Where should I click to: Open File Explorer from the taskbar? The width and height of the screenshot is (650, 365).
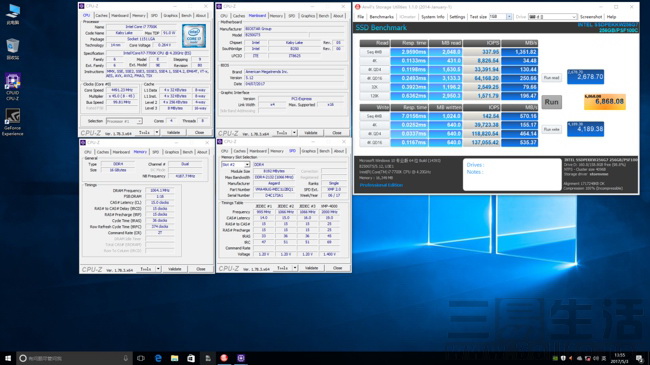[175, 358]
